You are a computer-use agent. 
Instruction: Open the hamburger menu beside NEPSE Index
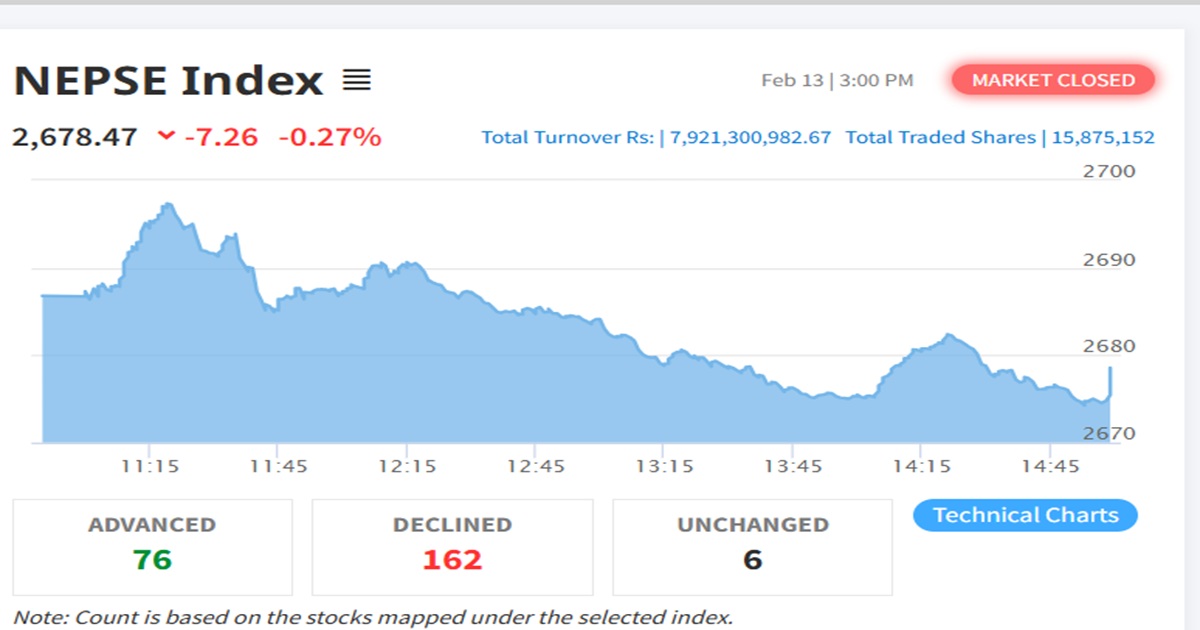point(357,80)
